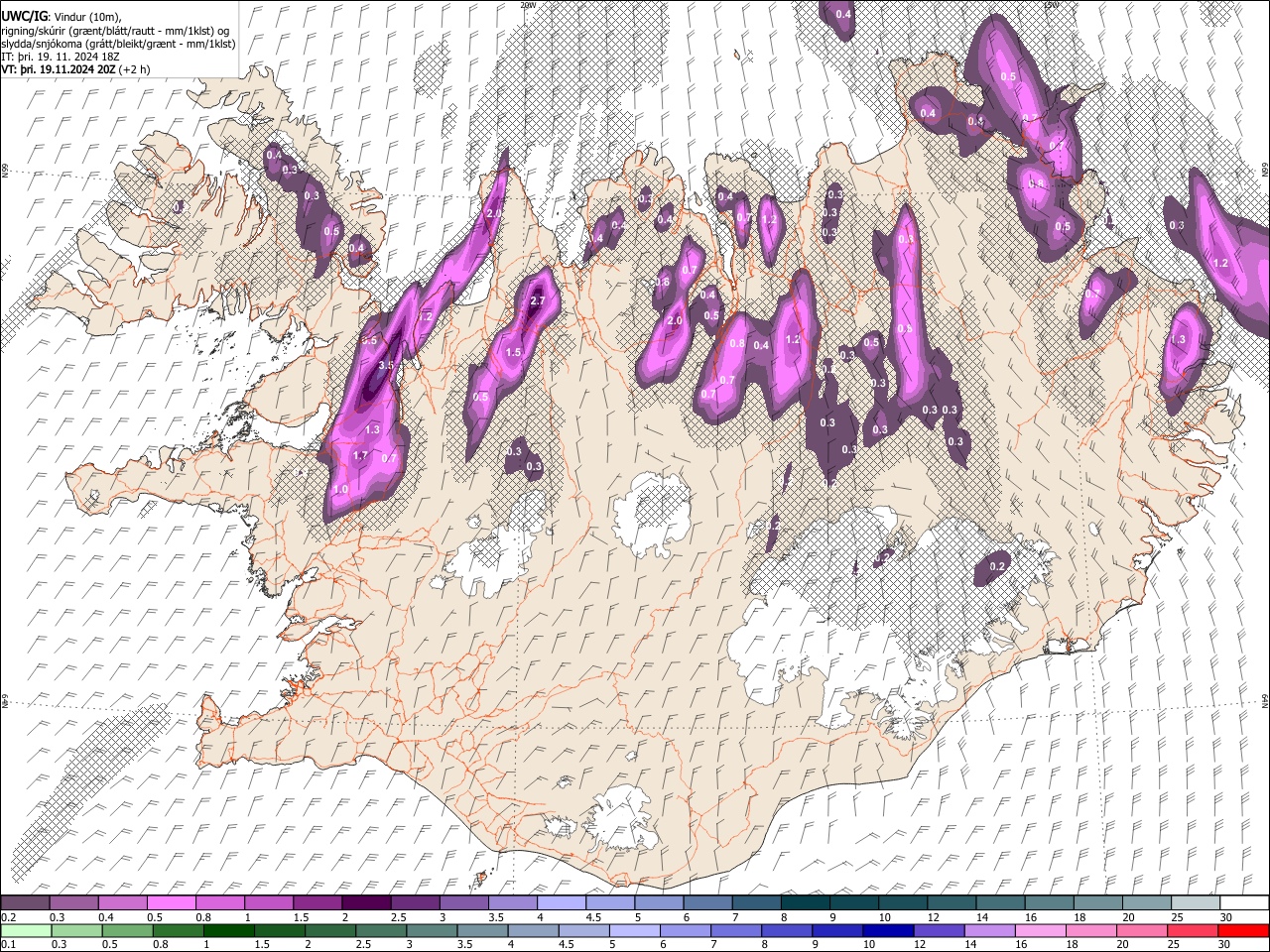Select the valid time text 'VT: þri. 19.11.2024 20Z'
Viewport: 1270px width, 952px height.
point(59,69)
